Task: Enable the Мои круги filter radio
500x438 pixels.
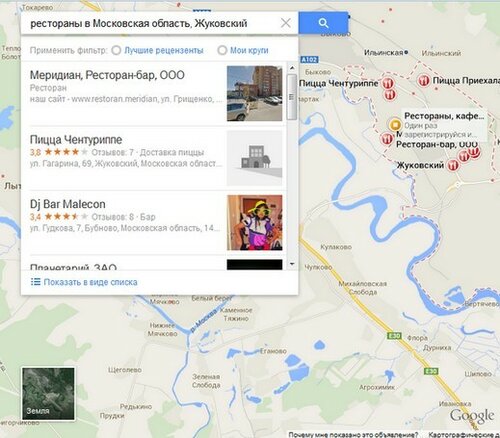Action: pos(222,50)
